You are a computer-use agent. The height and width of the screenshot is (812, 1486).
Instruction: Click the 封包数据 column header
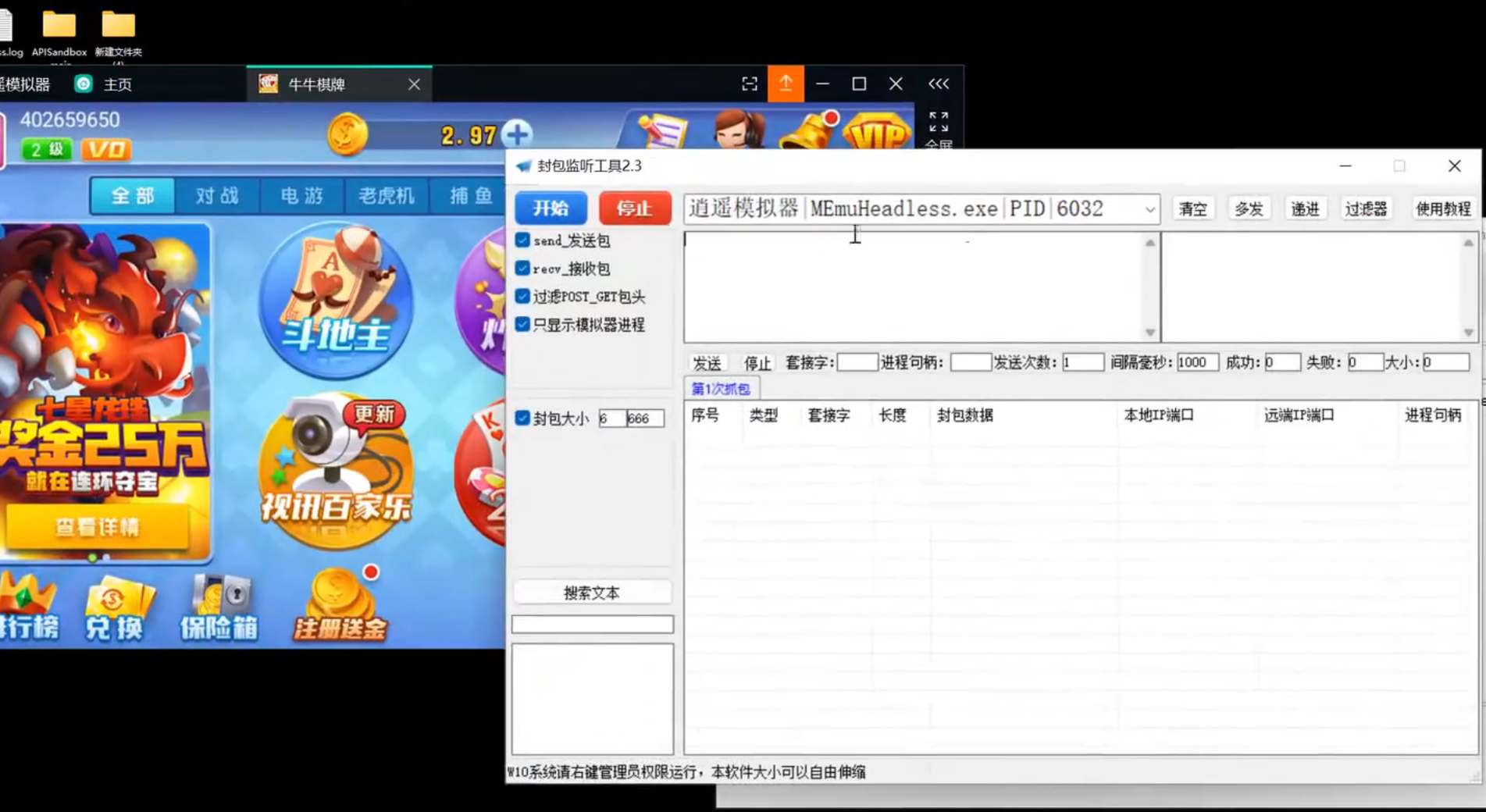click(965, 415)
